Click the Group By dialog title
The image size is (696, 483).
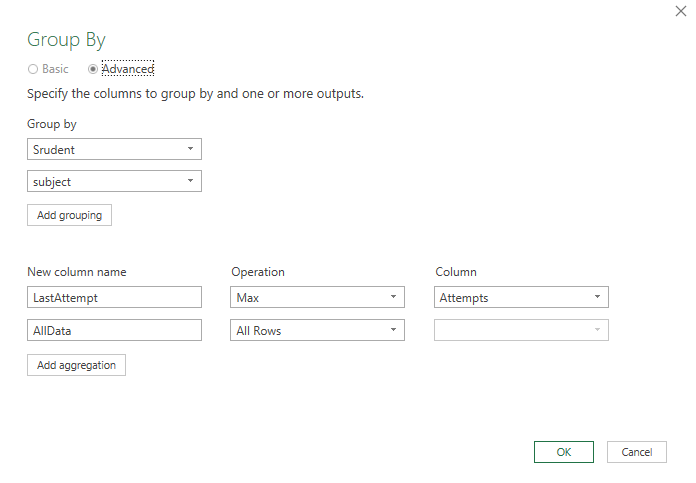click(x=67, y=40)
